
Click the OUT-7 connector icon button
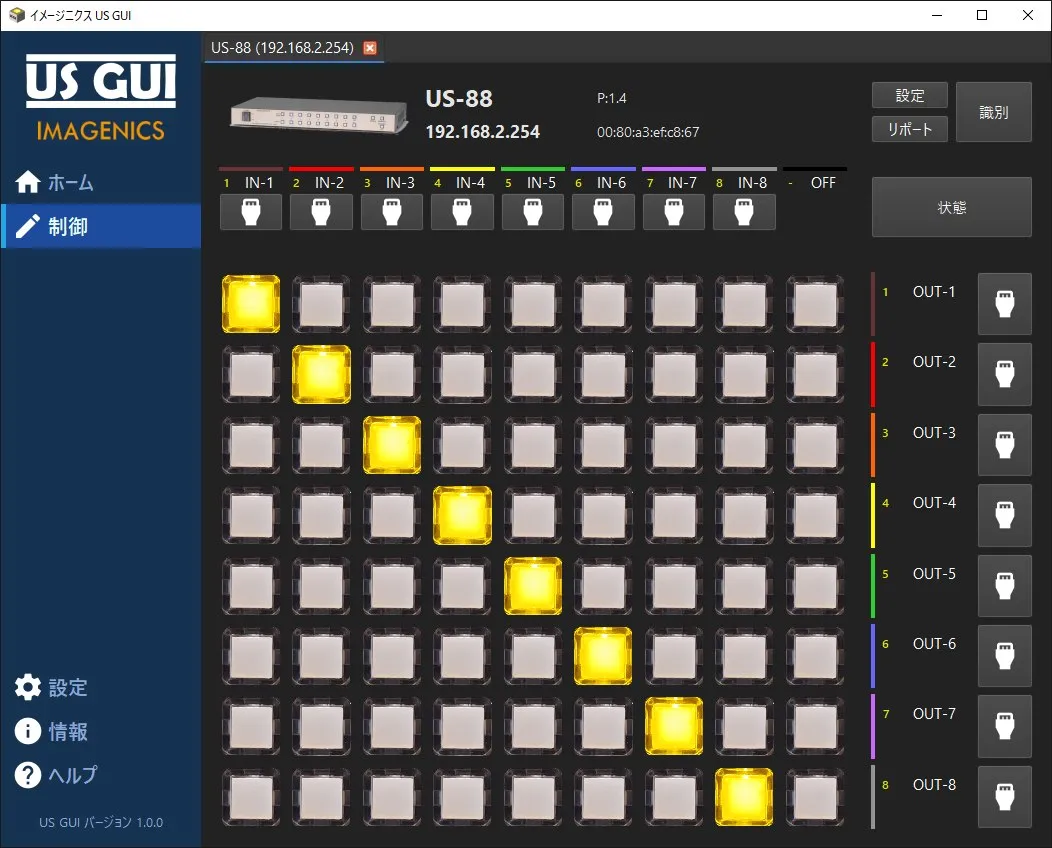[x=1004, y=727]
